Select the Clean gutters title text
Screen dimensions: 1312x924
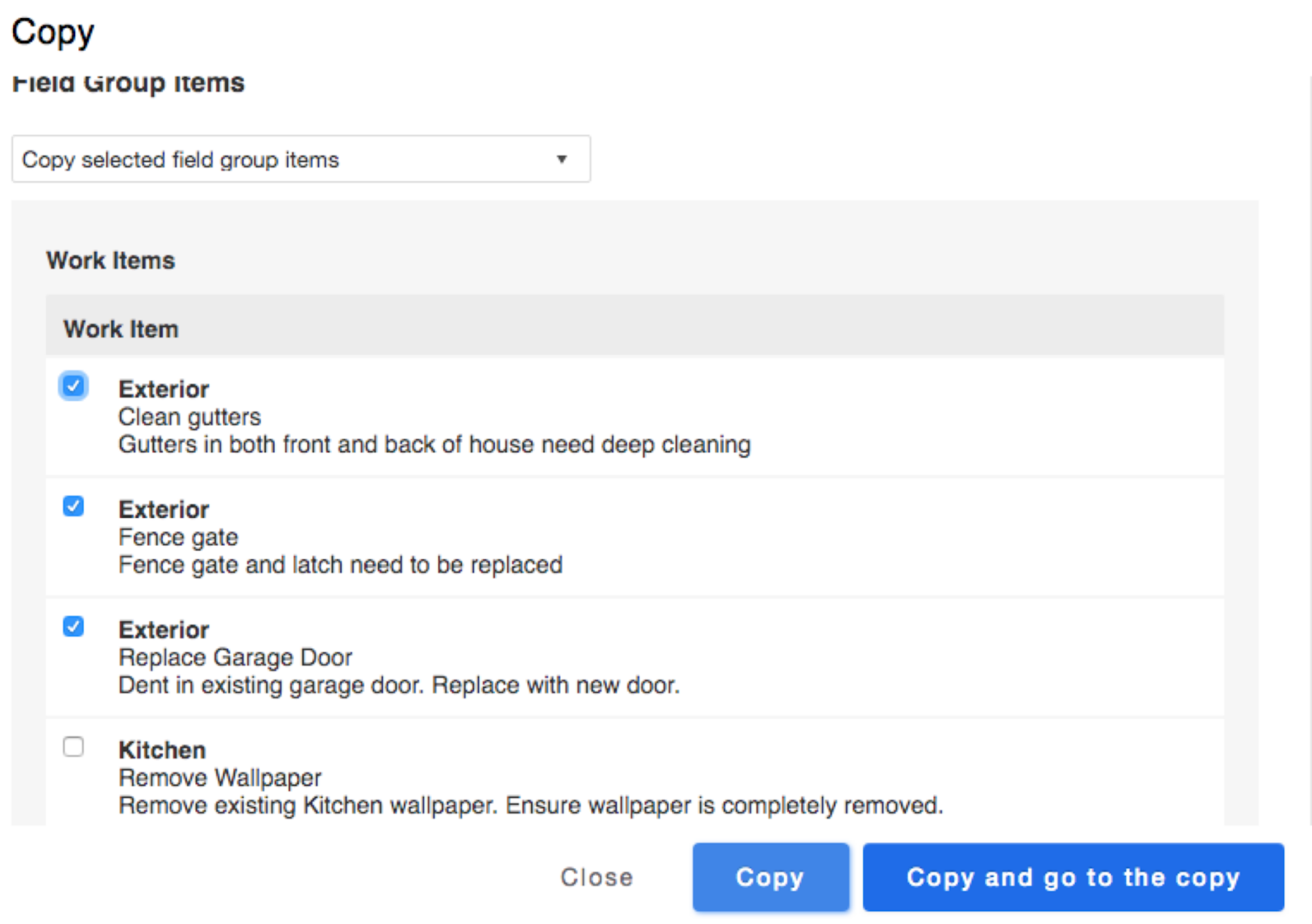coord(190,417)
